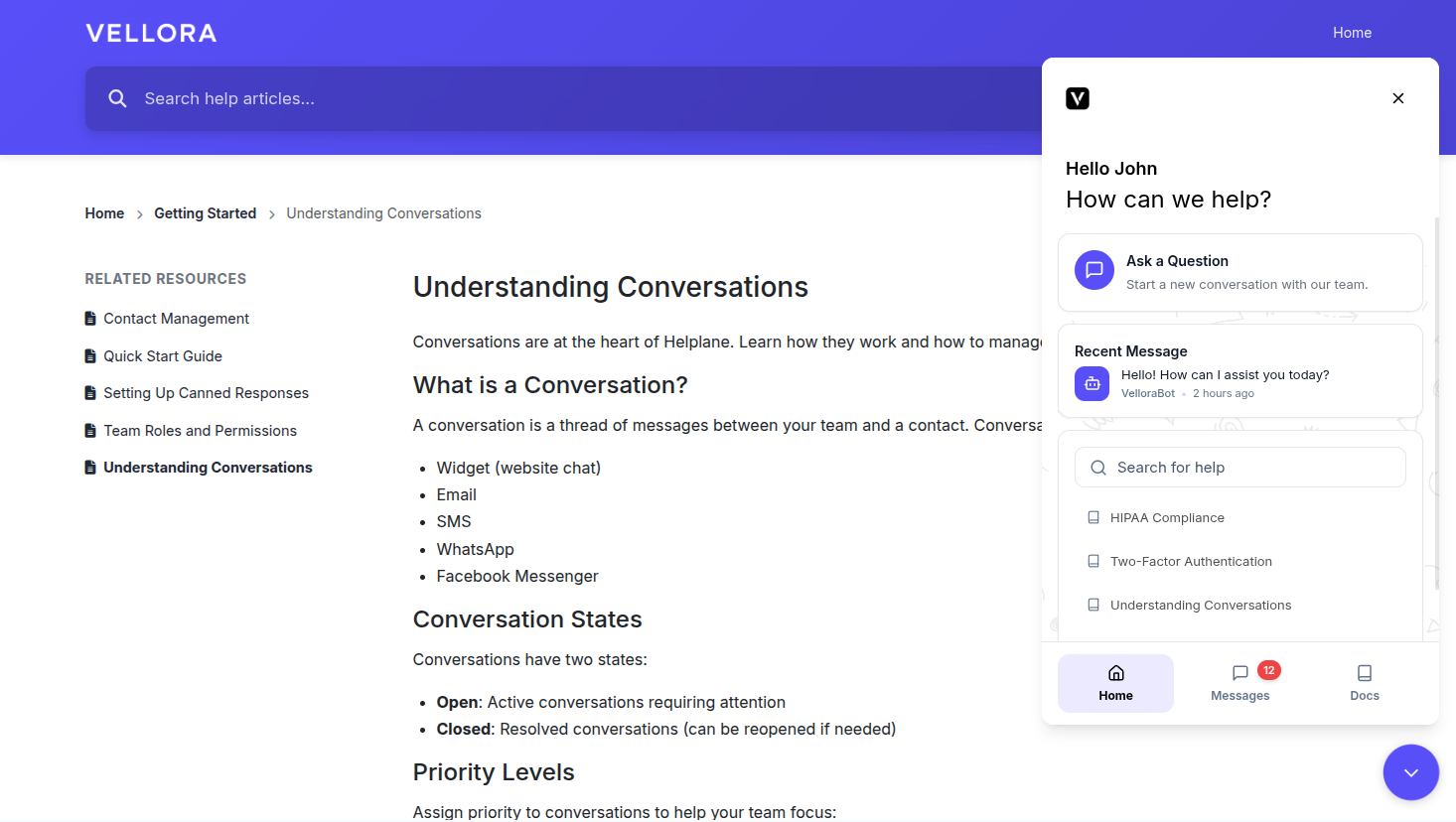Open Docs via the book icon
The image size is (1456, 822).
[1364, 672]
